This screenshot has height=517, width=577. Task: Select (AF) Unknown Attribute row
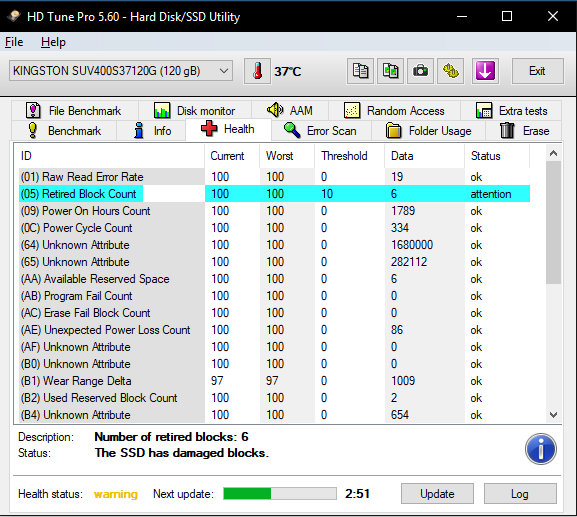pos(275,347)
